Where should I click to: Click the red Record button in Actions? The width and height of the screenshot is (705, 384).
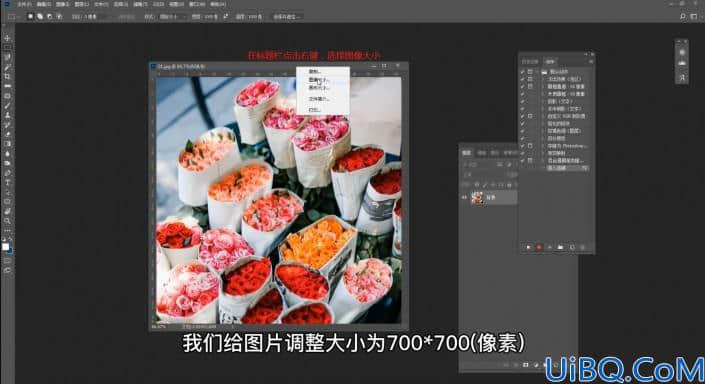[539, 247]
